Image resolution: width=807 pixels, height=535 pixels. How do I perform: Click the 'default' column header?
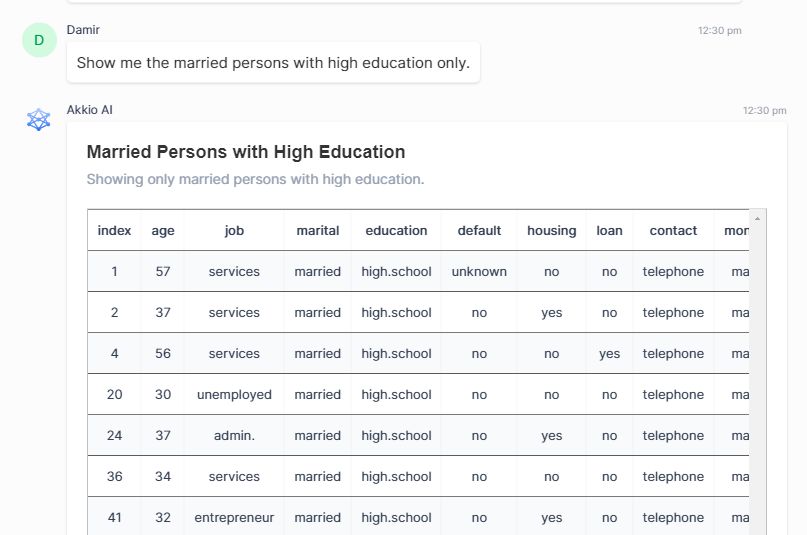click(x=479, y=230)
